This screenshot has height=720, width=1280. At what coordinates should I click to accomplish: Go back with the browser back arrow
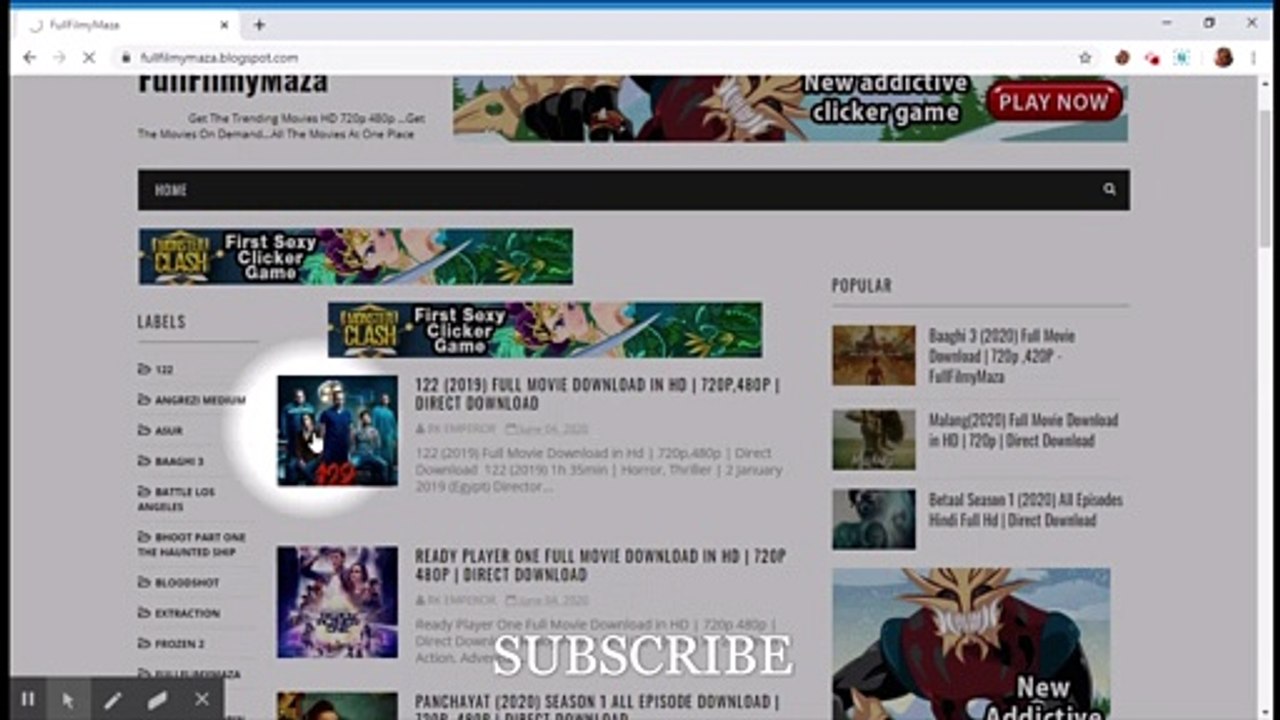30,58
